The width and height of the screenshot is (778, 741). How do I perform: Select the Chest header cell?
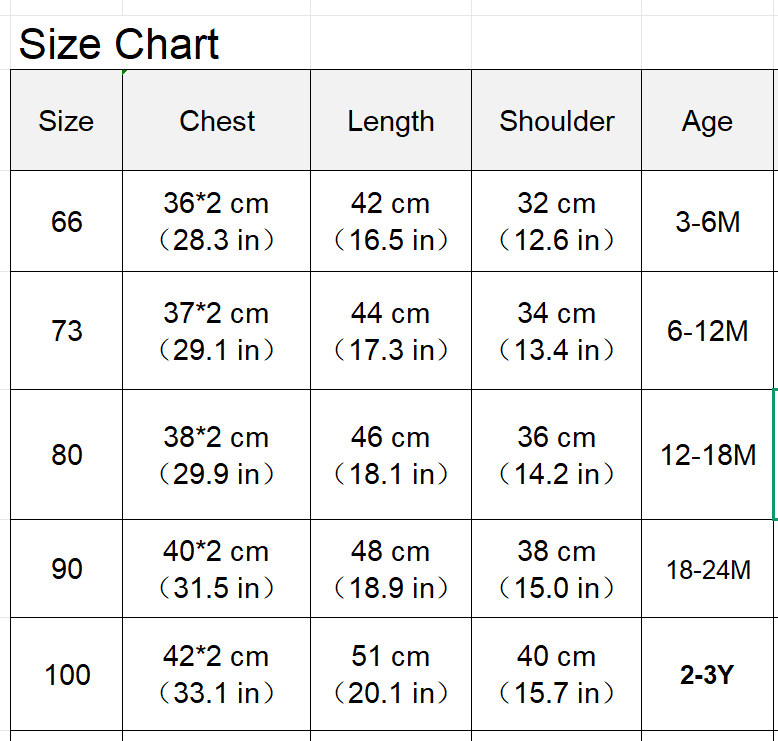point(217,121)
